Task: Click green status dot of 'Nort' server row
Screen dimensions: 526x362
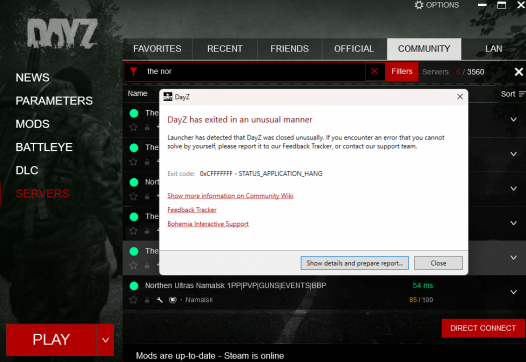Action: [134, 182]
